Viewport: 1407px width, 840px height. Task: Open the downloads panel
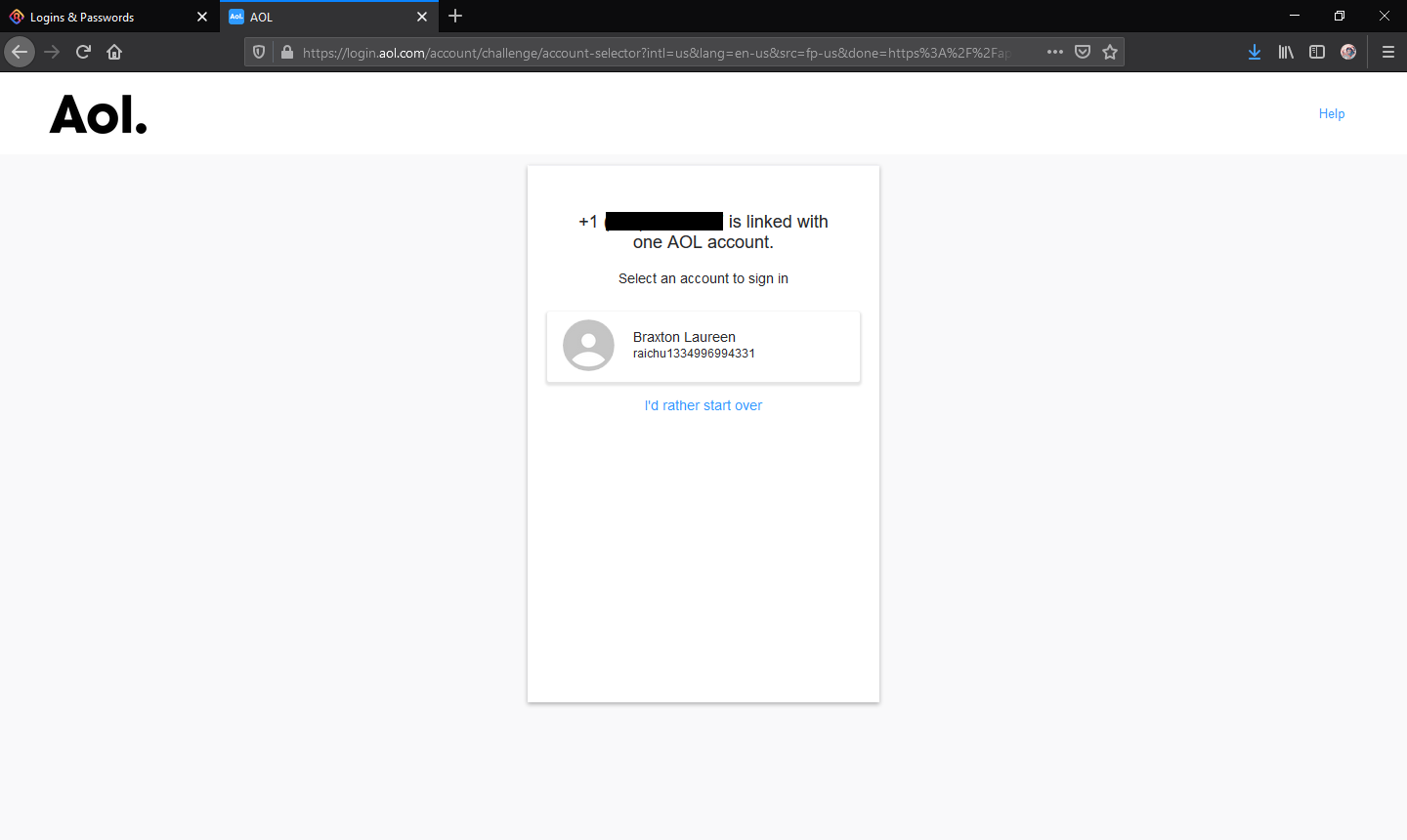click(x=1255, y=52)
